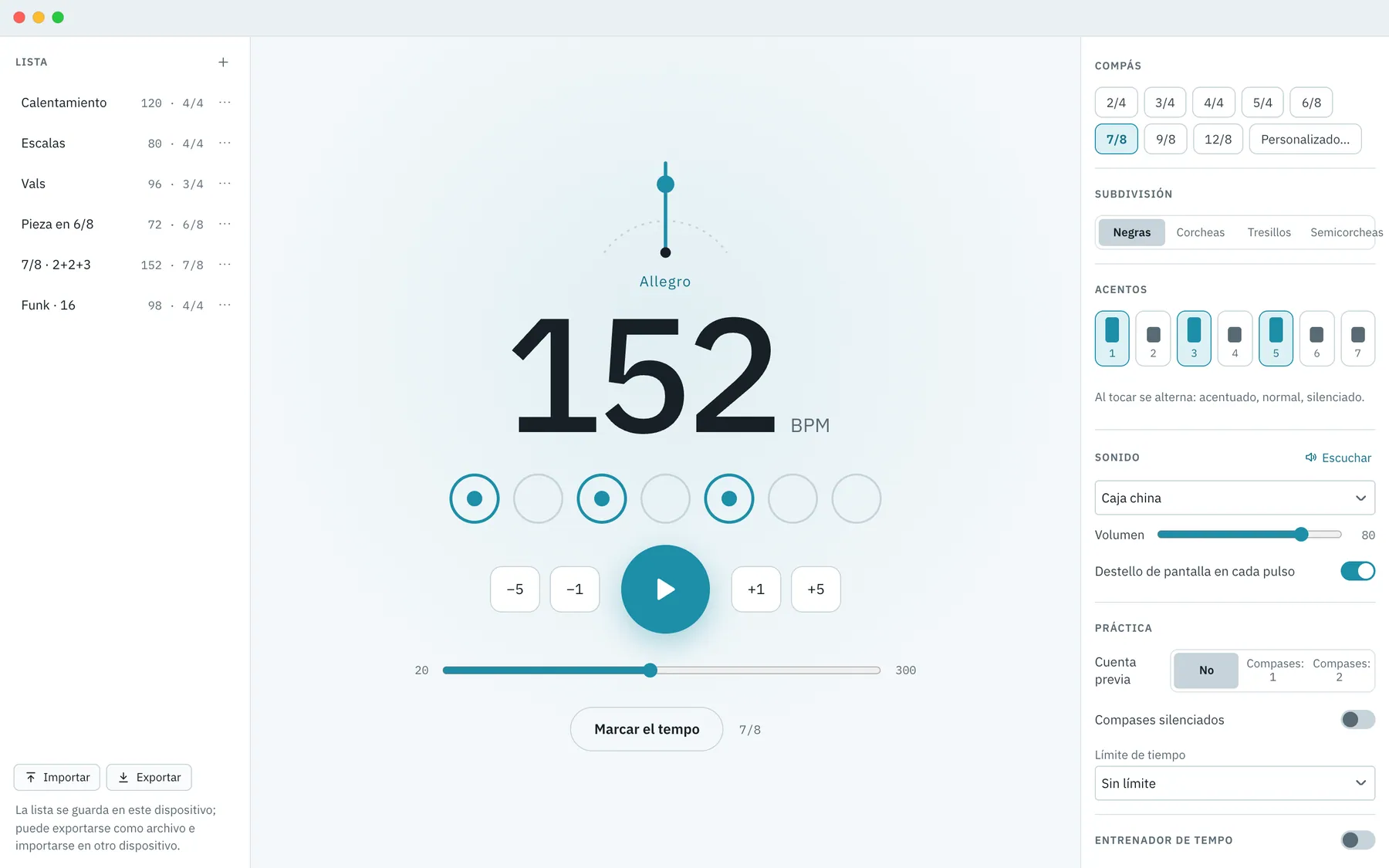
Task: Select the 3/4 time signature
Action: pos(1164,103)
